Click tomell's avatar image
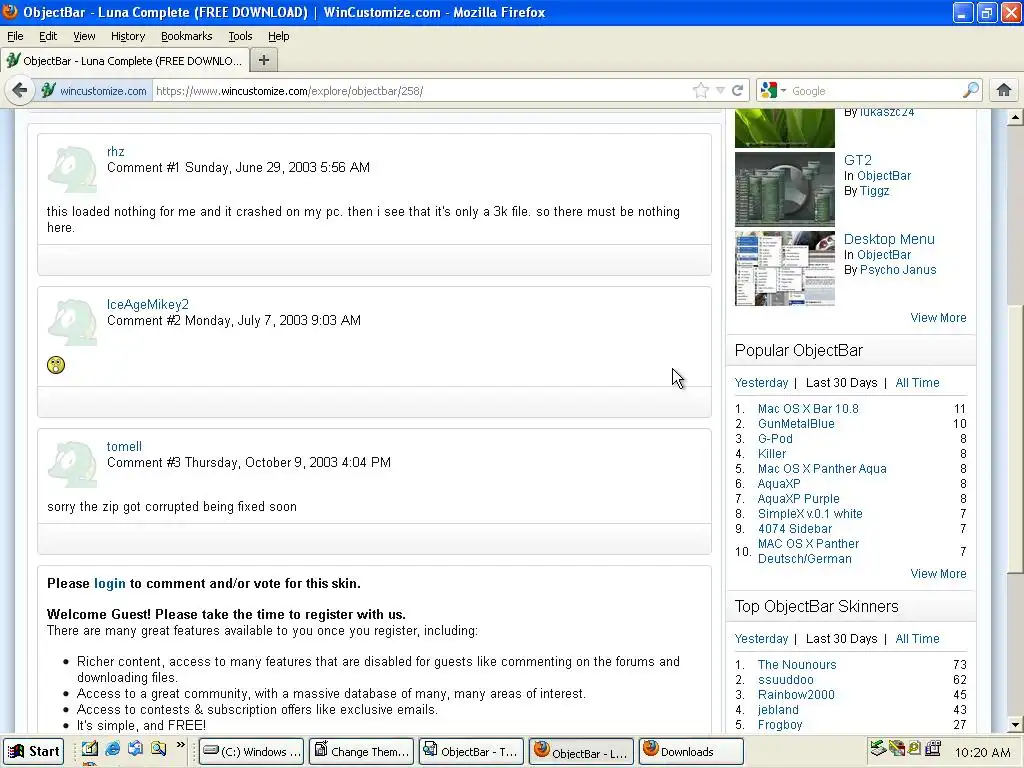The image size is (1024, 768). click(x=72, y=464)
